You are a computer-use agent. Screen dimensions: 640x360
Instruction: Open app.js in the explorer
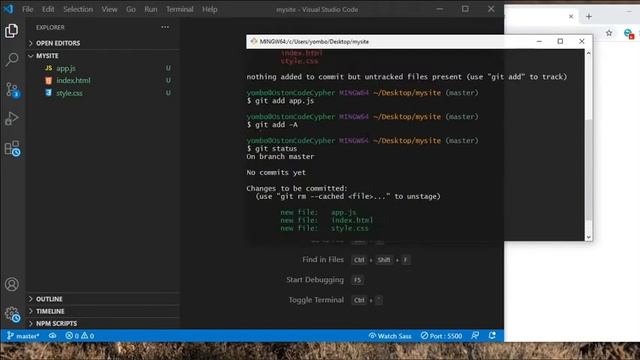tap(66, 68)
